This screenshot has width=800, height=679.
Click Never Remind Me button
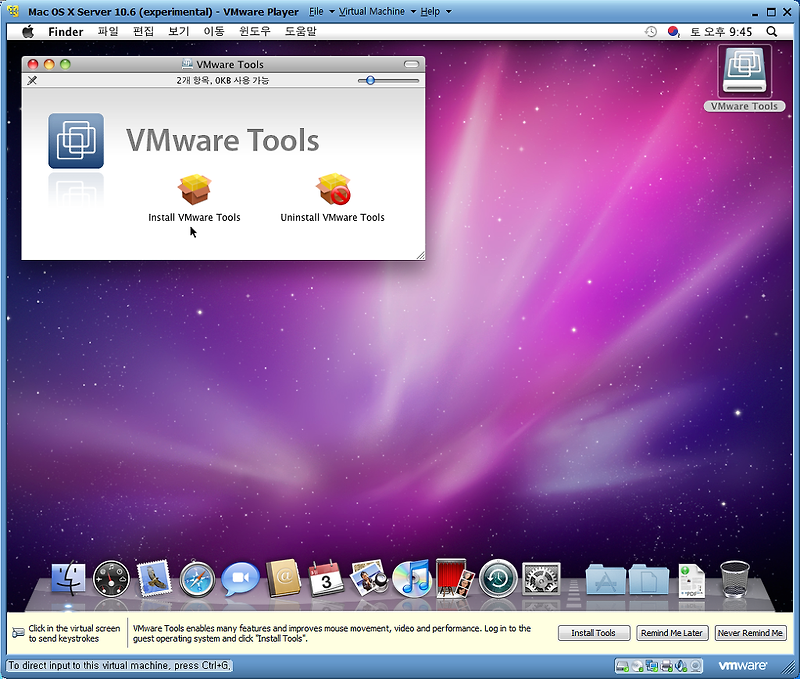pos(751,633)
